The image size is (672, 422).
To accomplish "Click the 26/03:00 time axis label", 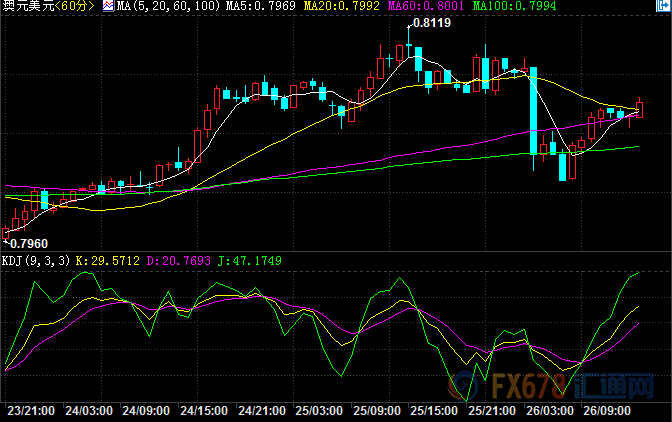I will (x=550, y=411).
